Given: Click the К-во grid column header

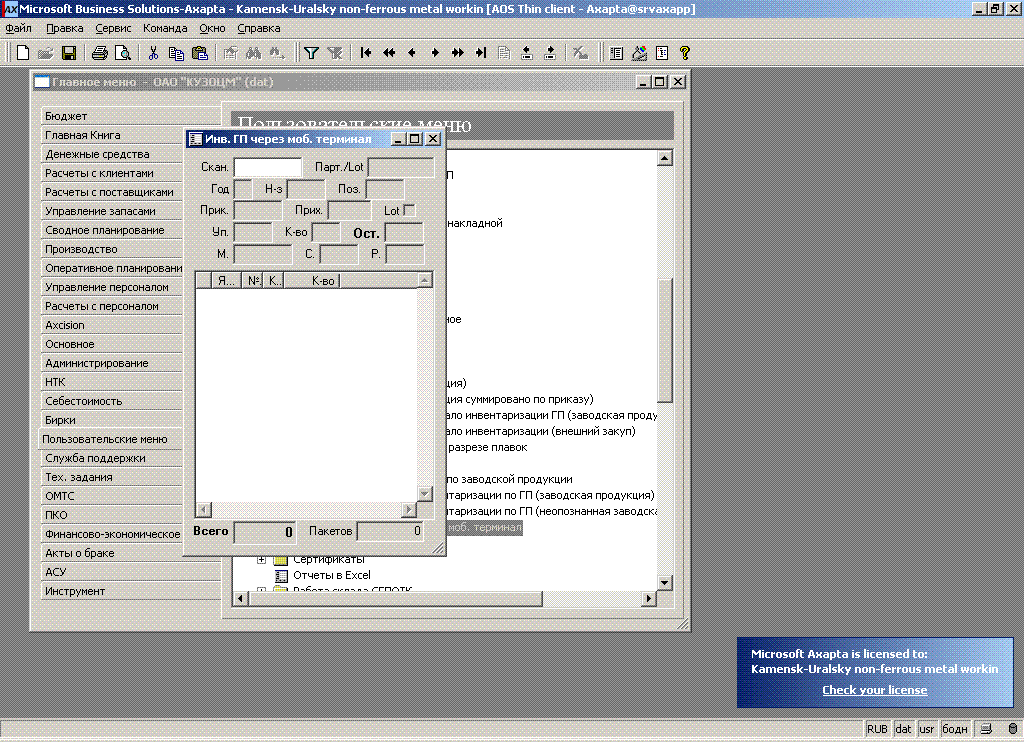Looking at the screenshot, I should pyautogui.click(x=322, y=281).
